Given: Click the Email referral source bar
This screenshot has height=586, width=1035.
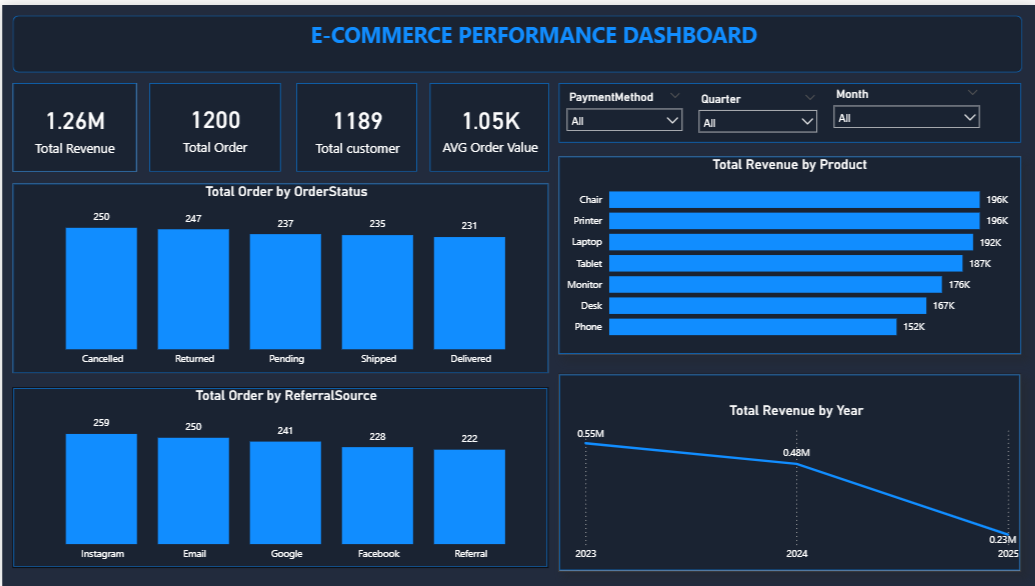Looking at the screenshot, I should tap(193, 491).
